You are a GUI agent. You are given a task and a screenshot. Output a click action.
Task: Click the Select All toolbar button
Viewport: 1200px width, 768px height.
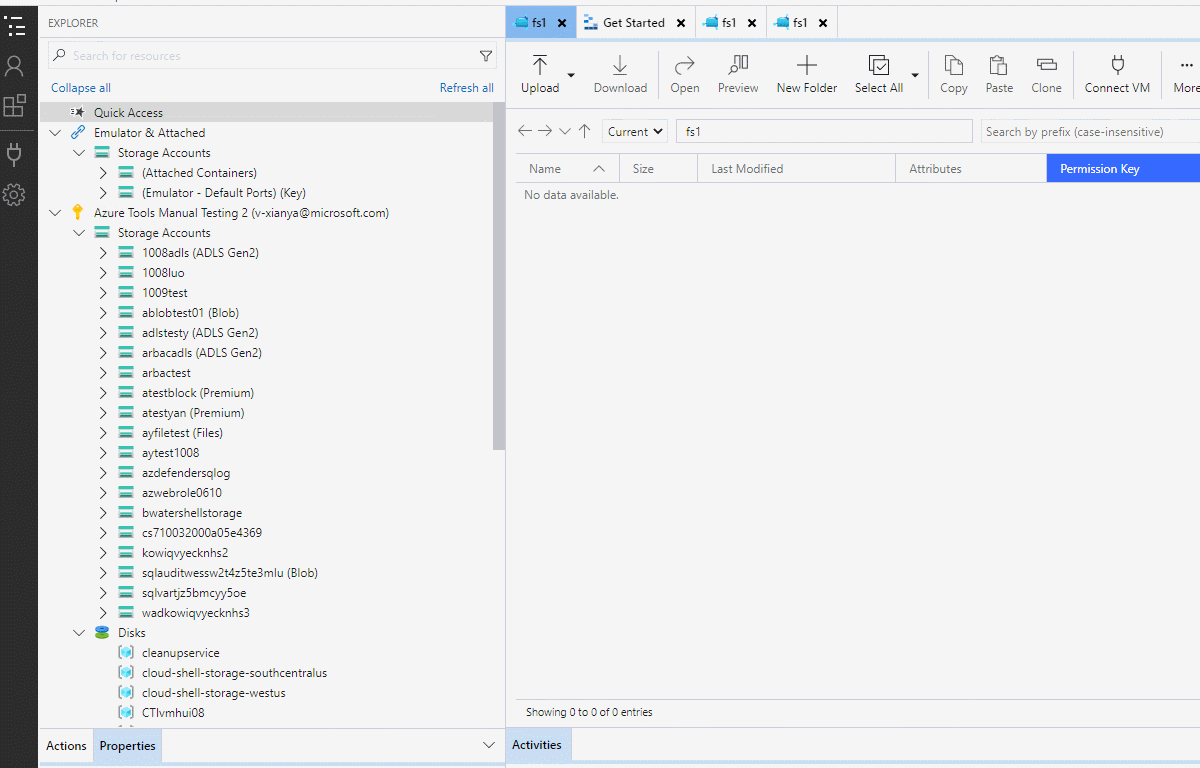[x=879, y=75]
